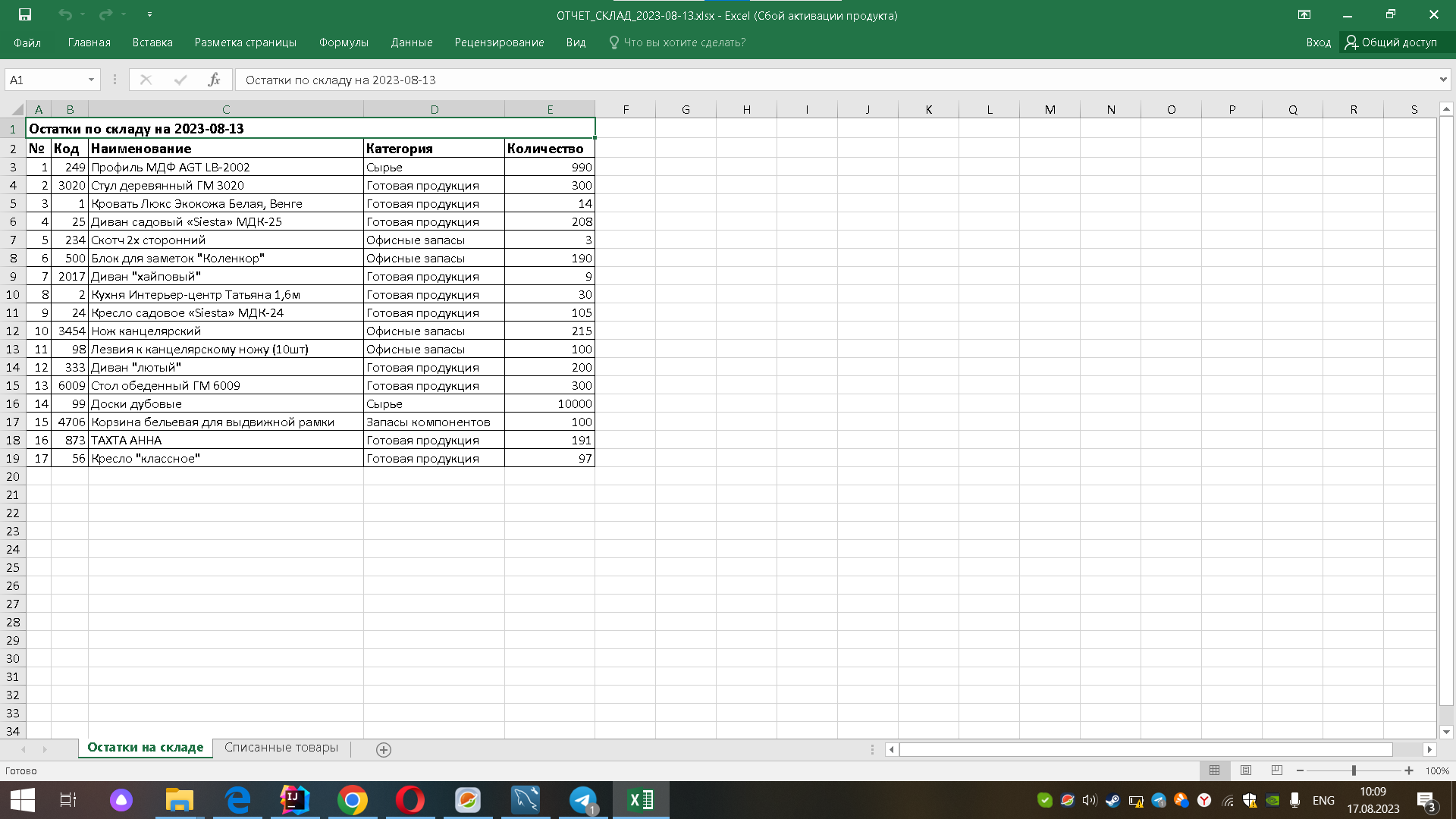
Task: Click the zoom out minus icon
Action: pos(1300,770)
